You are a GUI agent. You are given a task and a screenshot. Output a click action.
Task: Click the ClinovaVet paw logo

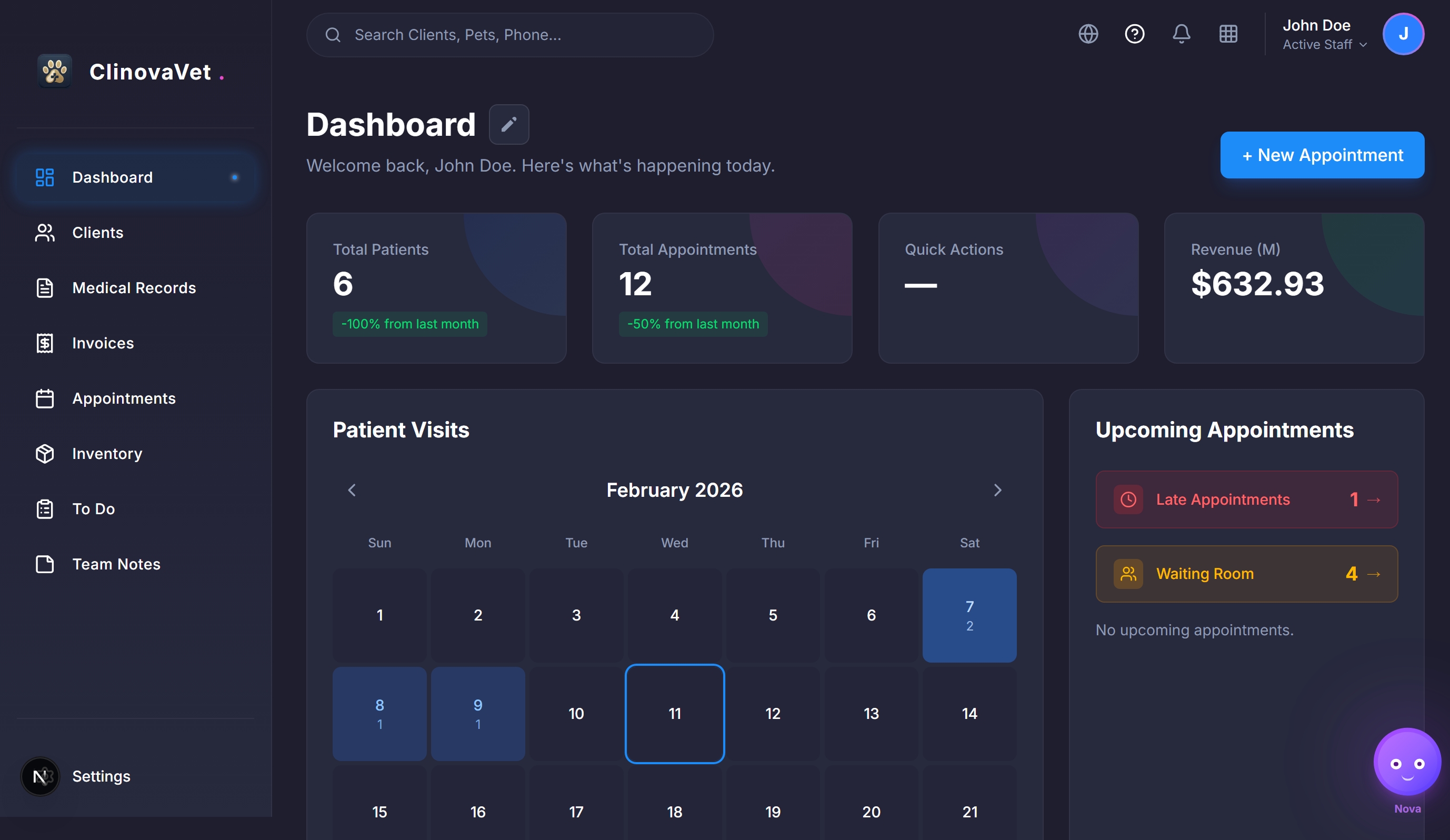54,71
